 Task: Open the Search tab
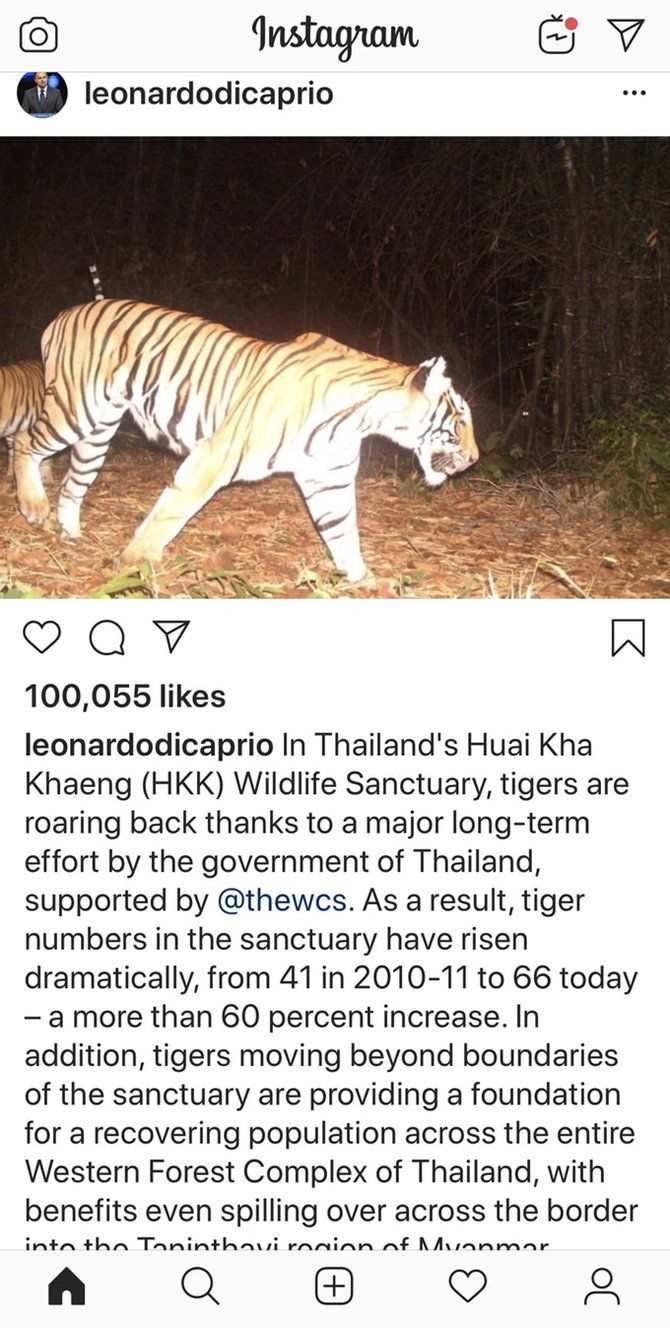[200, 1286]
